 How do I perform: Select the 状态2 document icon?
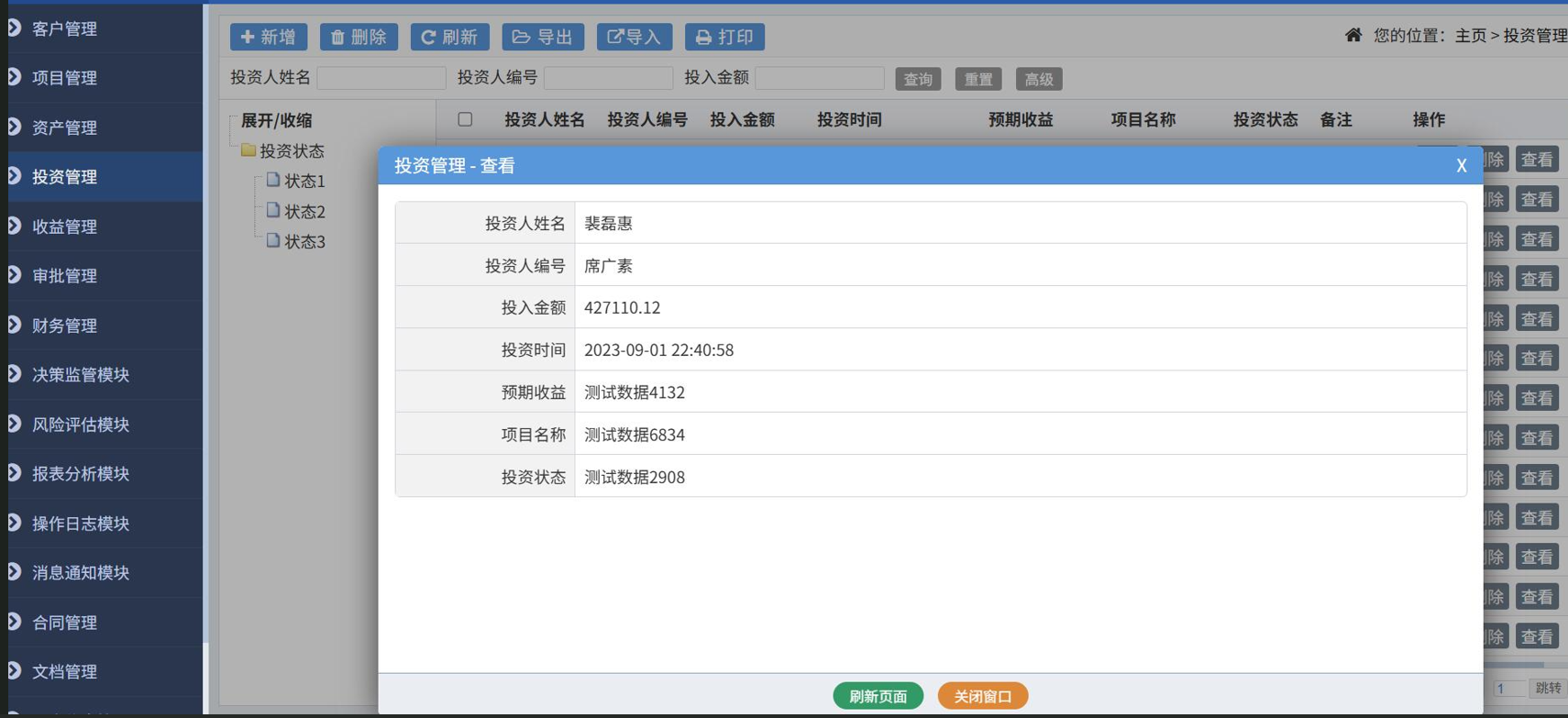[x=272, y=210]
